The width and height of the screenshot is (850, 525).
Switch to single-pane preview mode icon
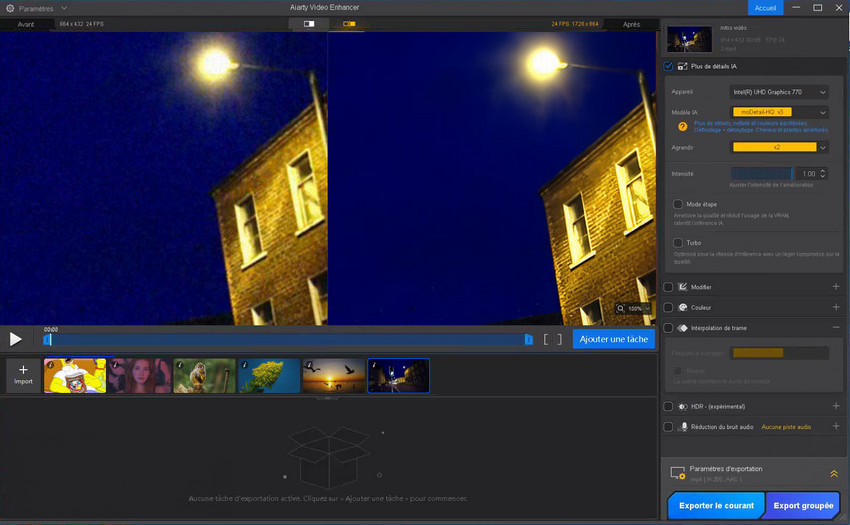coord(309,24)
